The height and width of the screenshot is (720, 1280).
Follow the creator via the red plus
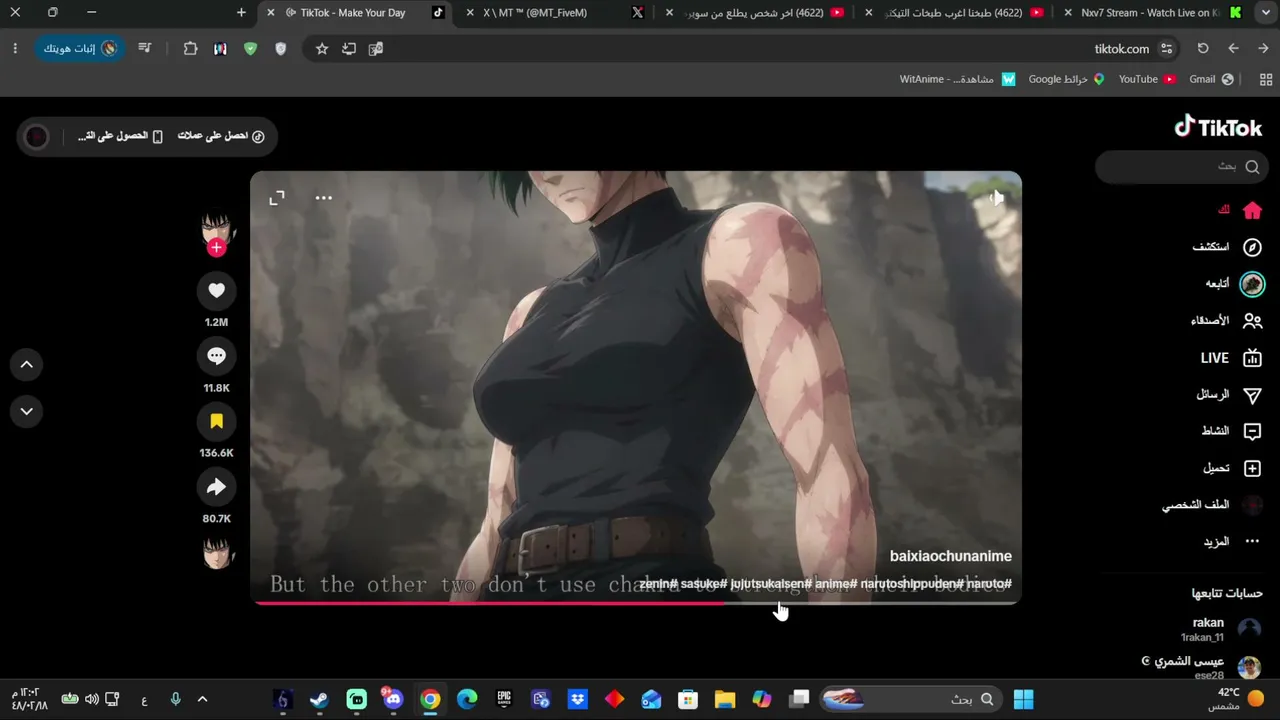(x=217, y=247)
